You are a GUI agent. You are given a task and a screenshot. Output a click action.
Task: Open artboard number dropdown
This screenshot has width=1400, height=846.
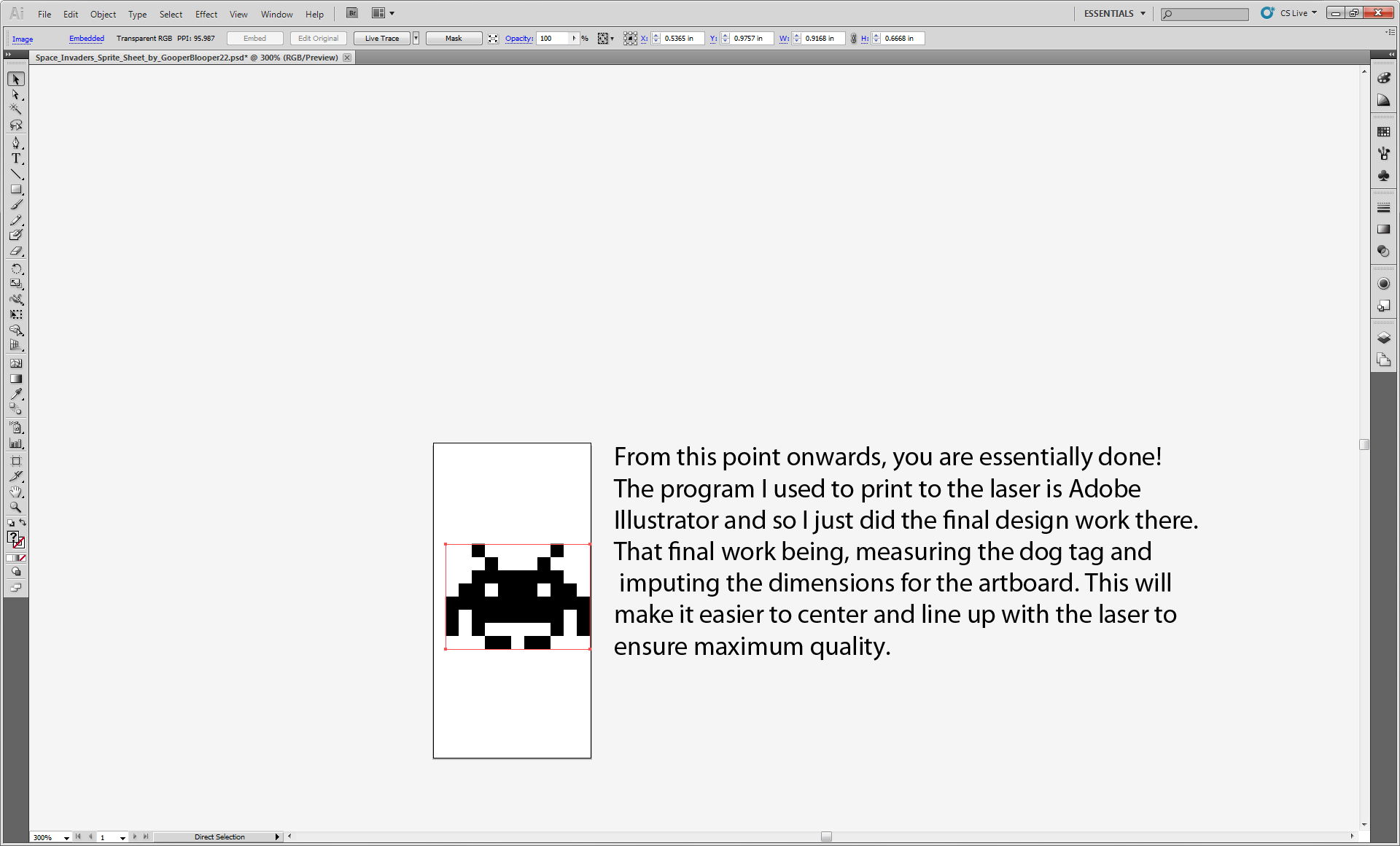(x=122, y=837)
